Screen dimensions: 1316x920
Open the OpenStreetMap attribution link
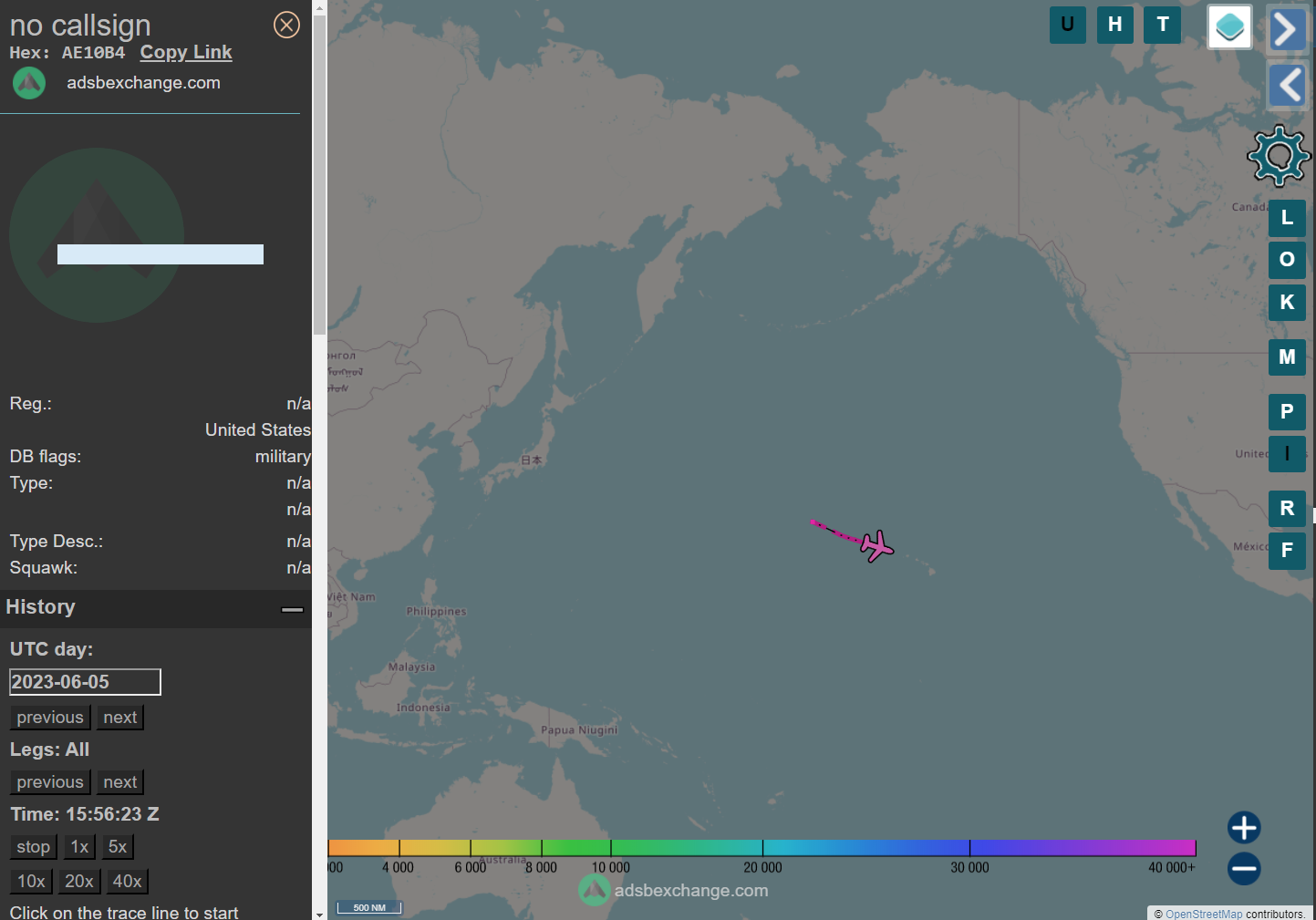[1204, 914]
